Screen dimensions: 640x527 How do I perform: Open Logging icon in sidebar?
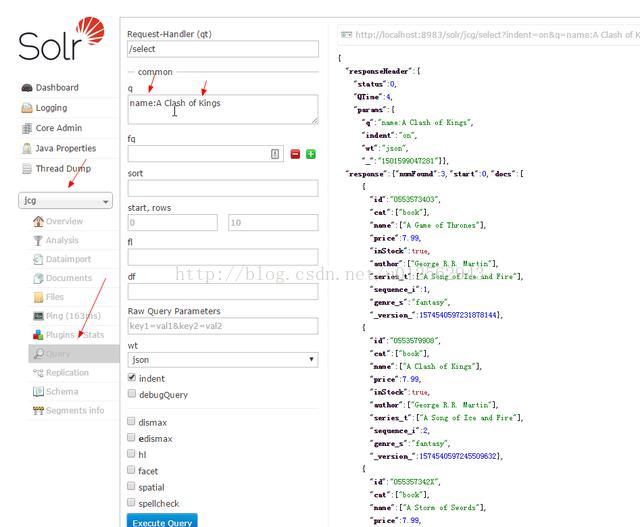point(27,108)
